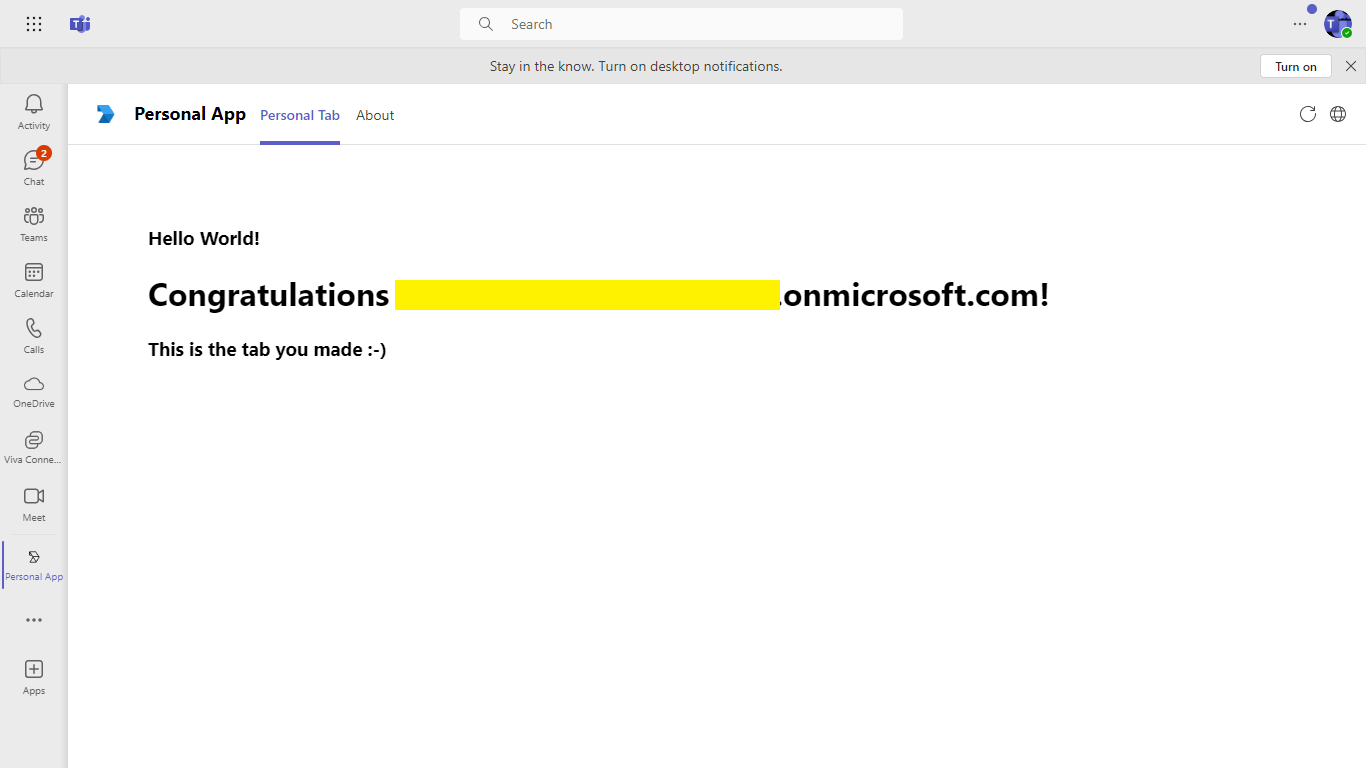Open the Teams section
Viewport: 1366px width, 768px height.
(x=34, y=224)
